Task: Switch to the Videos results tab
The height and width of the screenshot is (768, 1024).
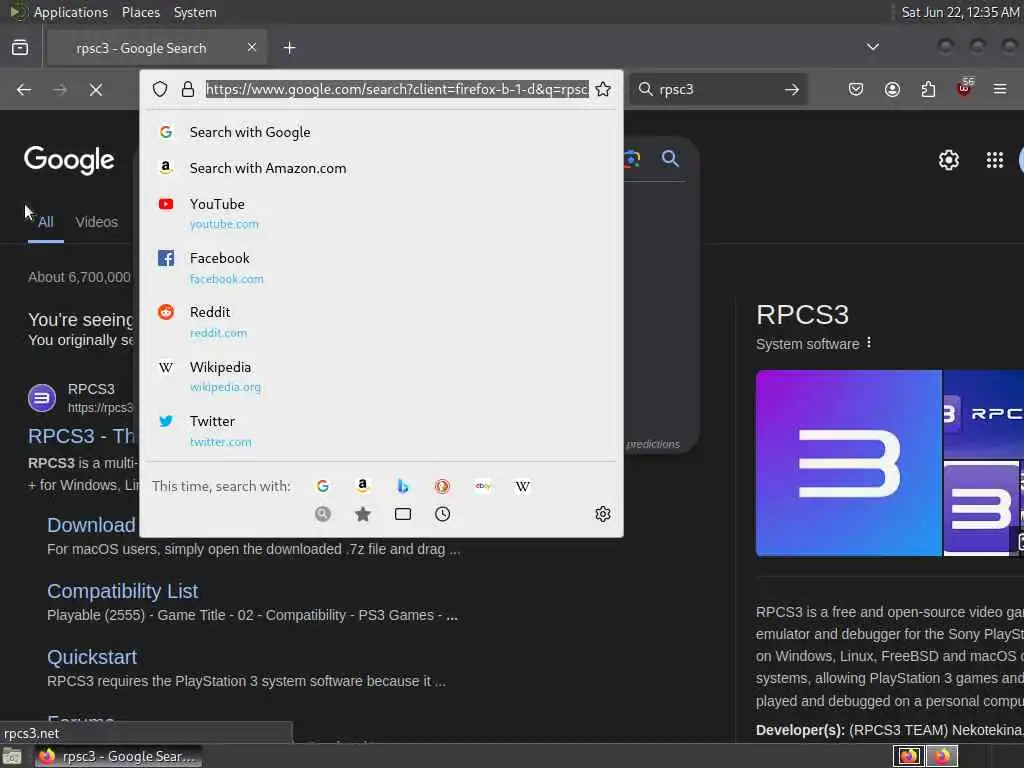Action: tap(97, 222)
